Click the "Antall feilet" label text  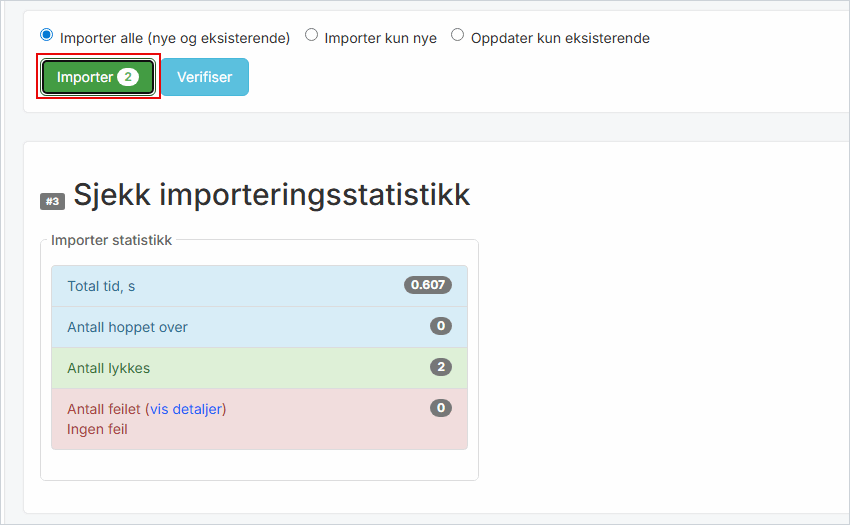(x=103, y=409)
